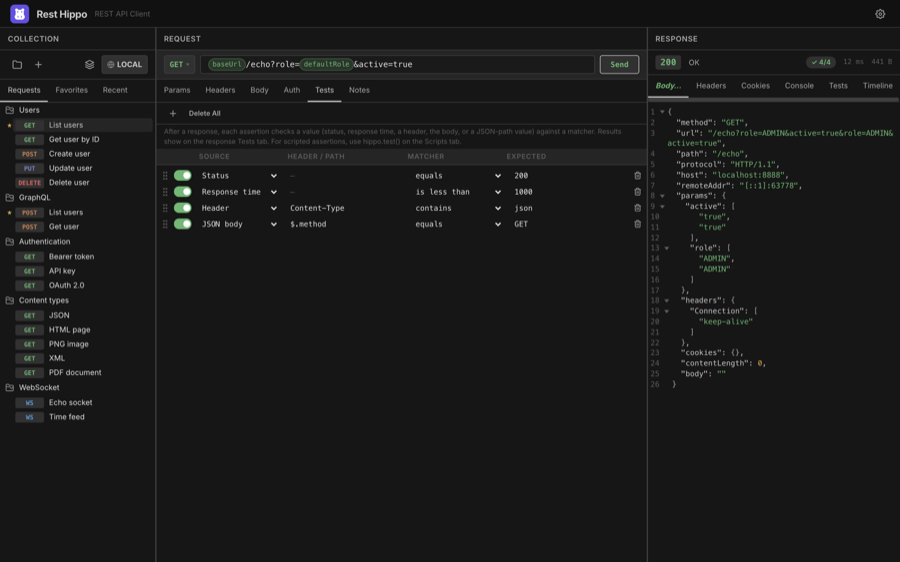900x562 pixels.
Task: Select the Echo socket WebSocket request
Action: point(77,402)
